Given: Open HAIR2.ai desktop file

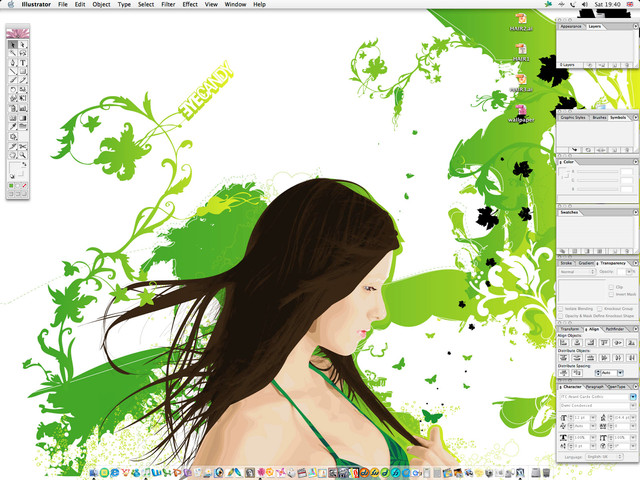Looking at the screenshot, I should pos(521,22).
